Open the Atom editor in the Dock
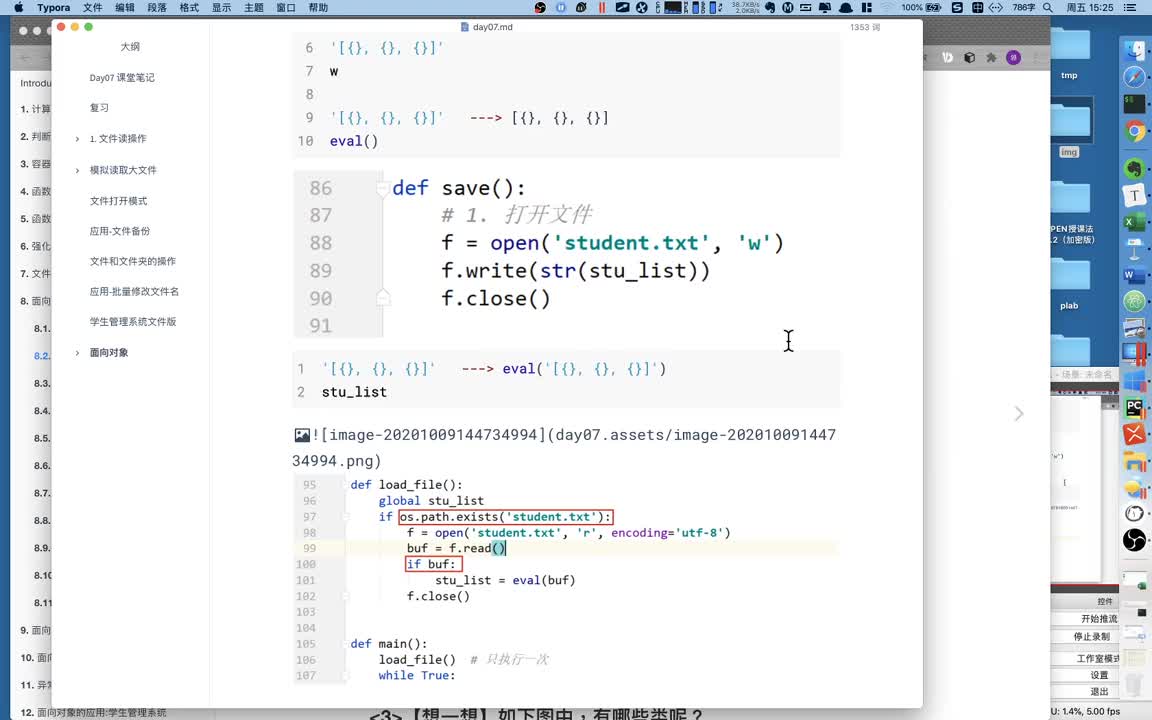Viewport: 1152px width, 720px height. click(x=1135, y=301)
